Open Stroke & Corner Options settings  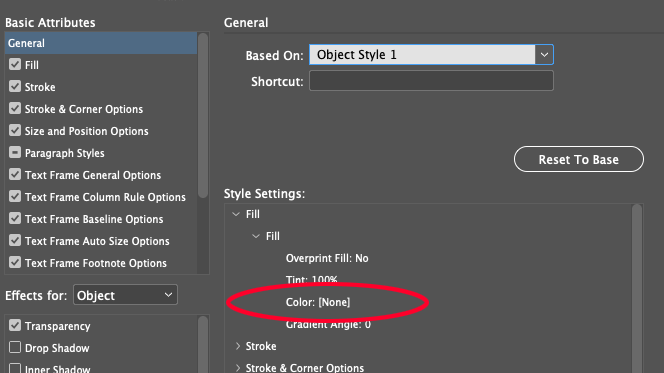pos(84,109)
